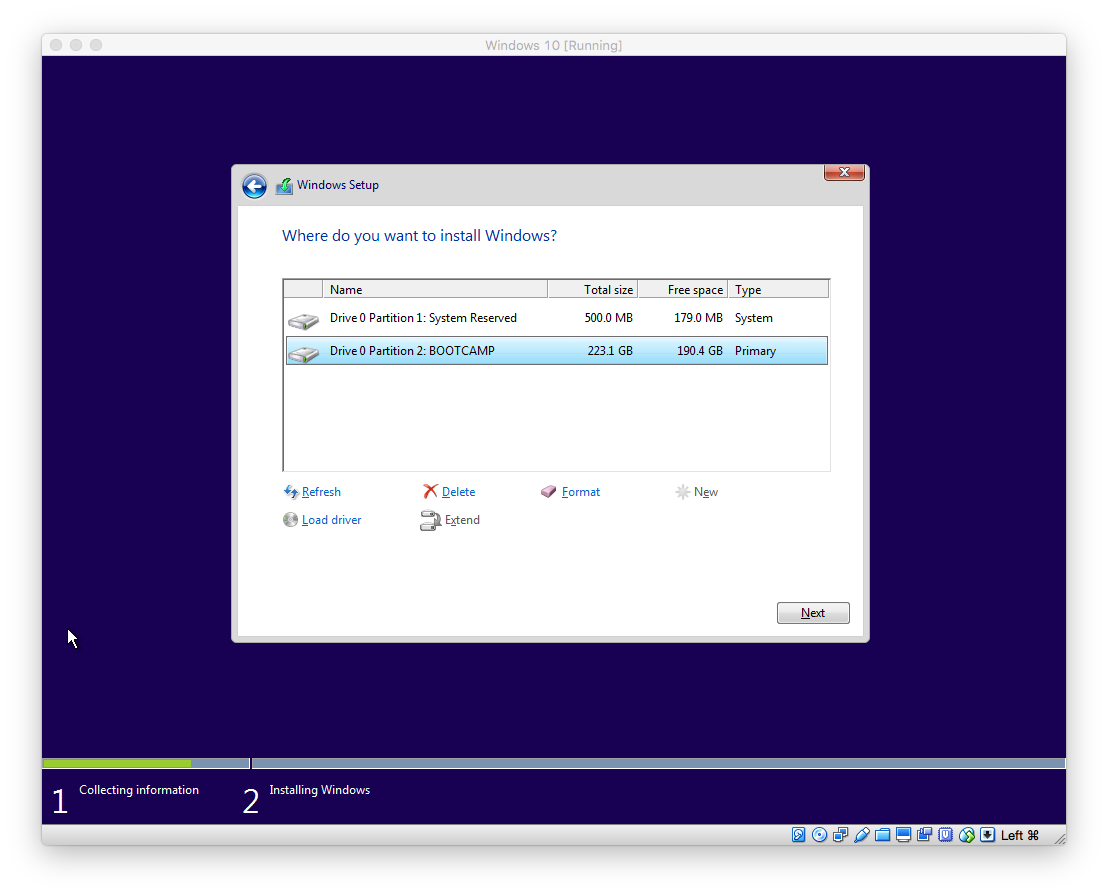Click the macOS red close window button
This screenshot has width=1108, height=895.
pos(57,45)
